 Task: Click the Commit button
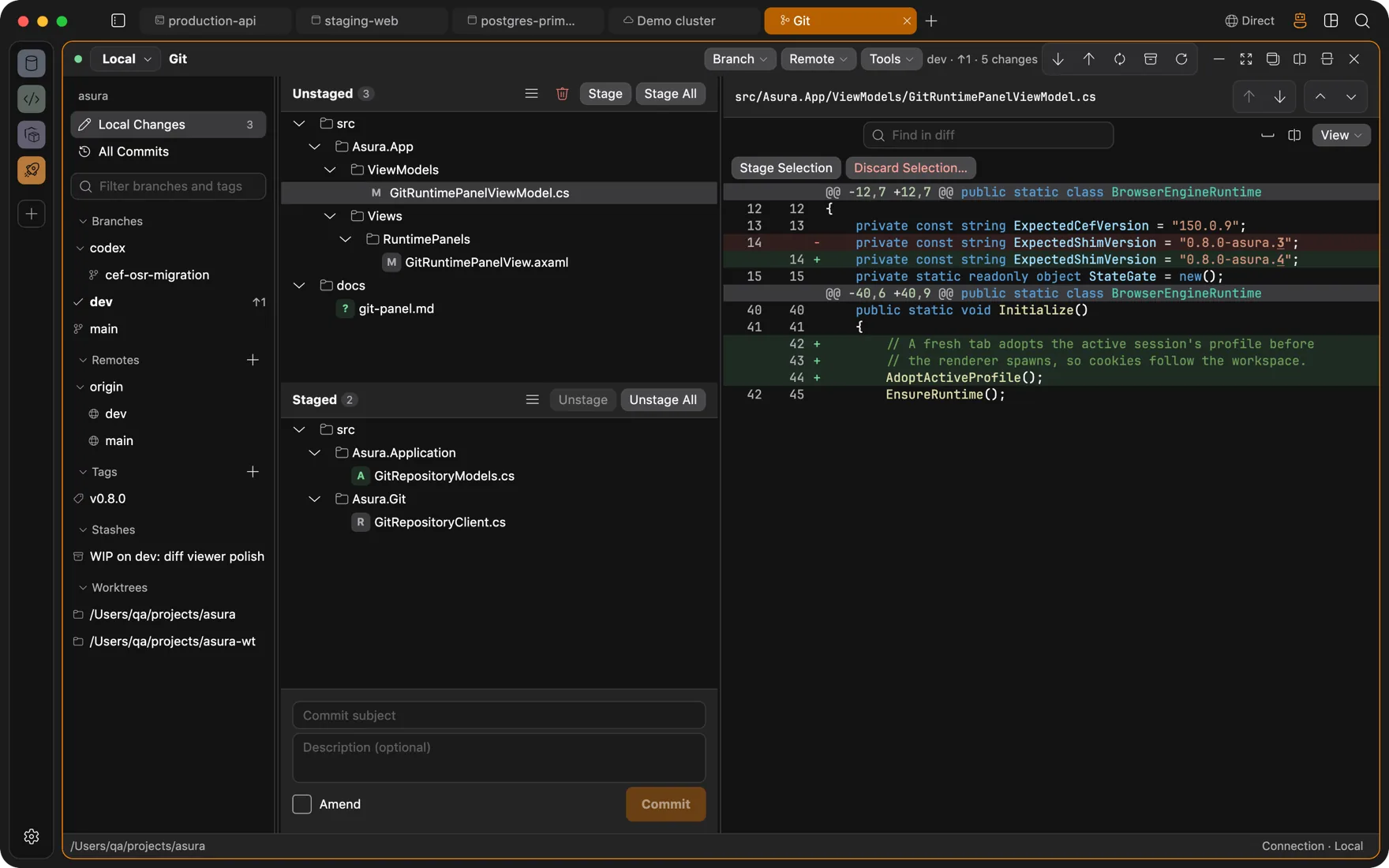tap(665, 804)
